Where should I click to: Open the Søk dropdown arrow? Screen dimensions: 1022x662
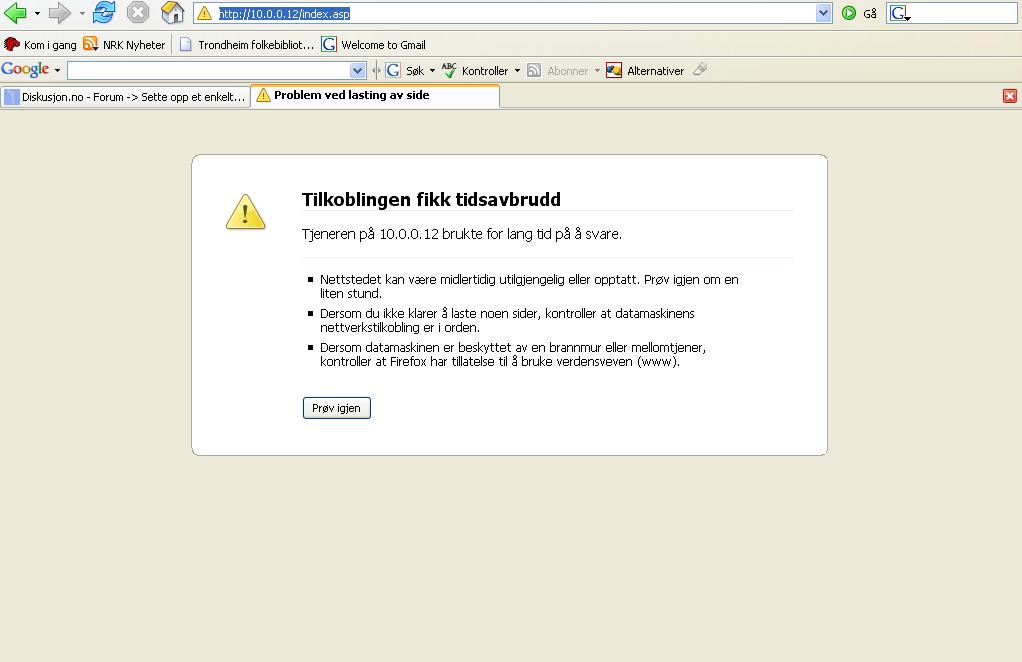(x=432, y=70)
